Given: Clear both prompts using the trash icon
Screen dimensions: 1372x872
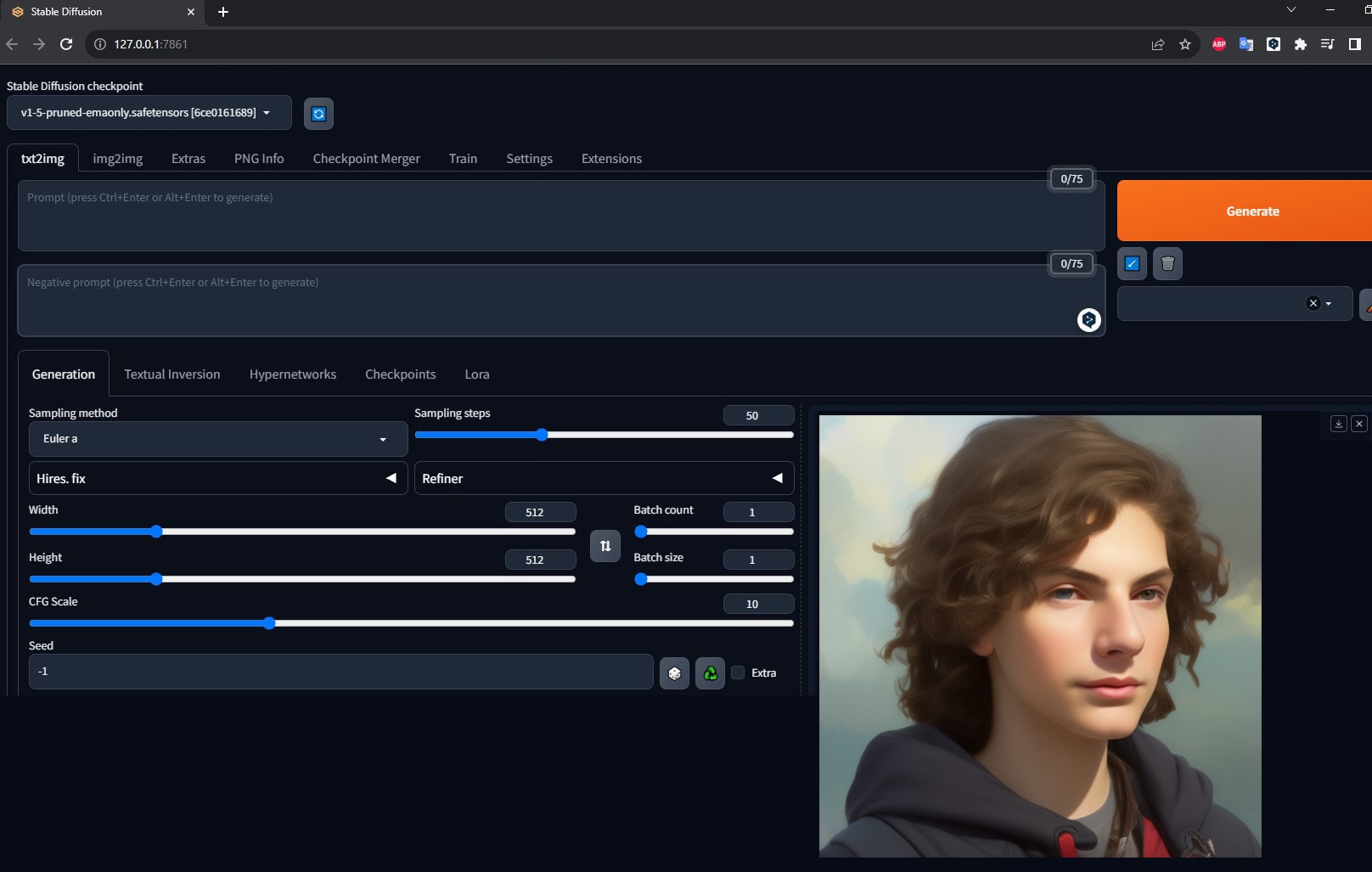Looking at the screenshot, I should point(1167,263).
